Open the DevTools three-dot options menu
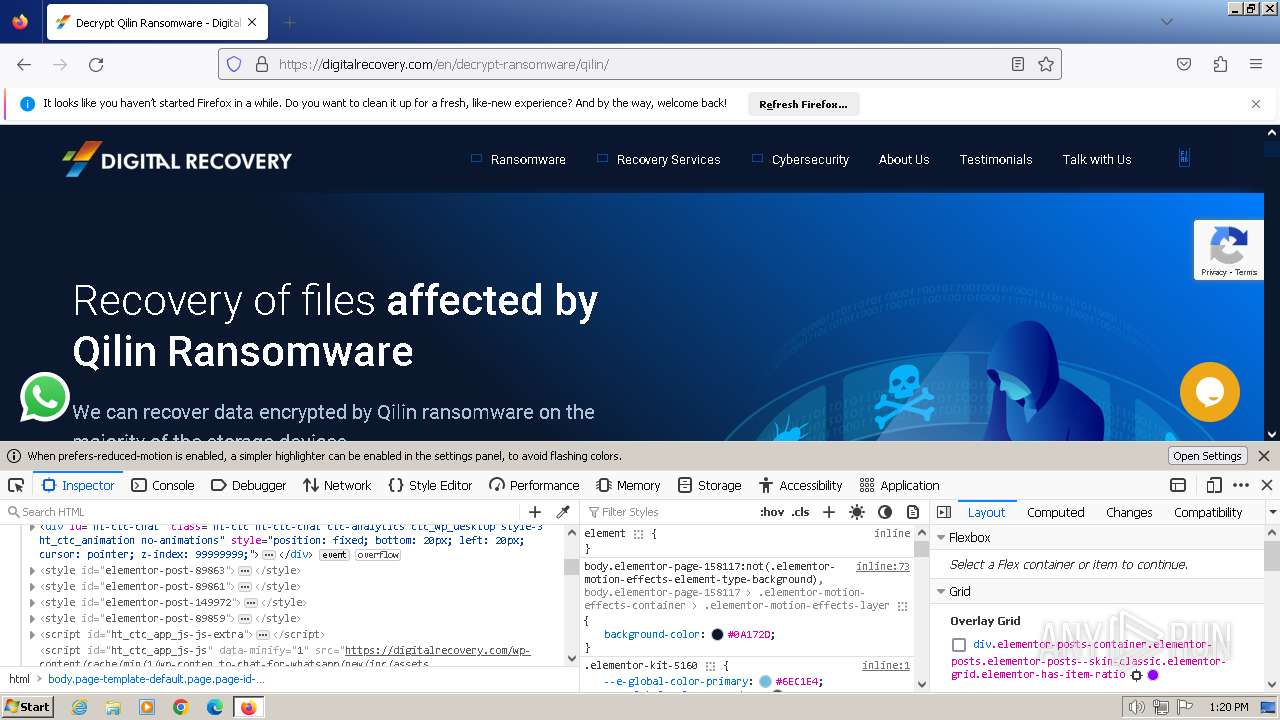Viewport: 1280px width, 720px height. (x=1241, y=485)
